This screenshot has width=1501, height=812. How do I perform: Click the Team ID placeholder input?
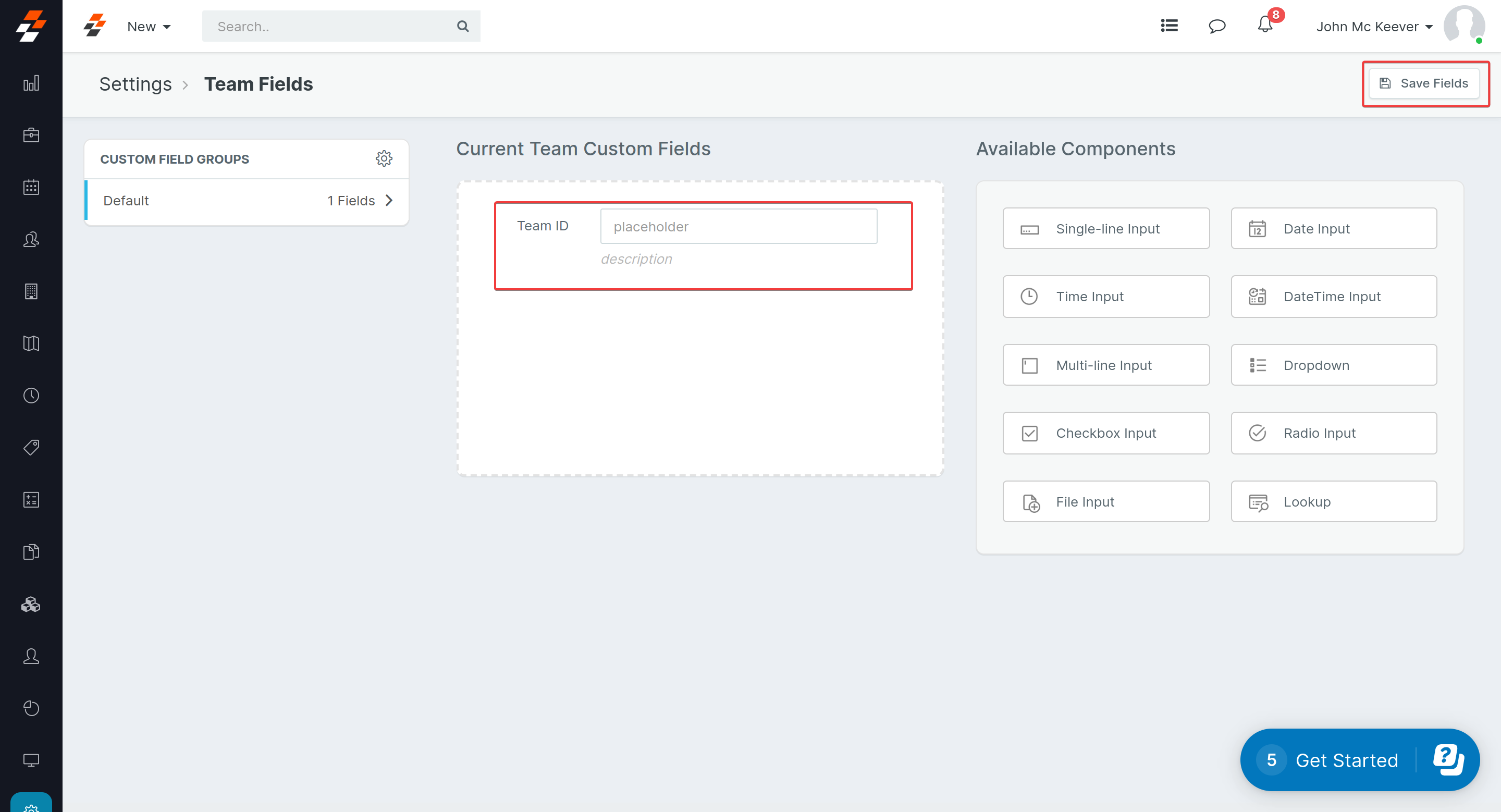click(x=739, y=227)
